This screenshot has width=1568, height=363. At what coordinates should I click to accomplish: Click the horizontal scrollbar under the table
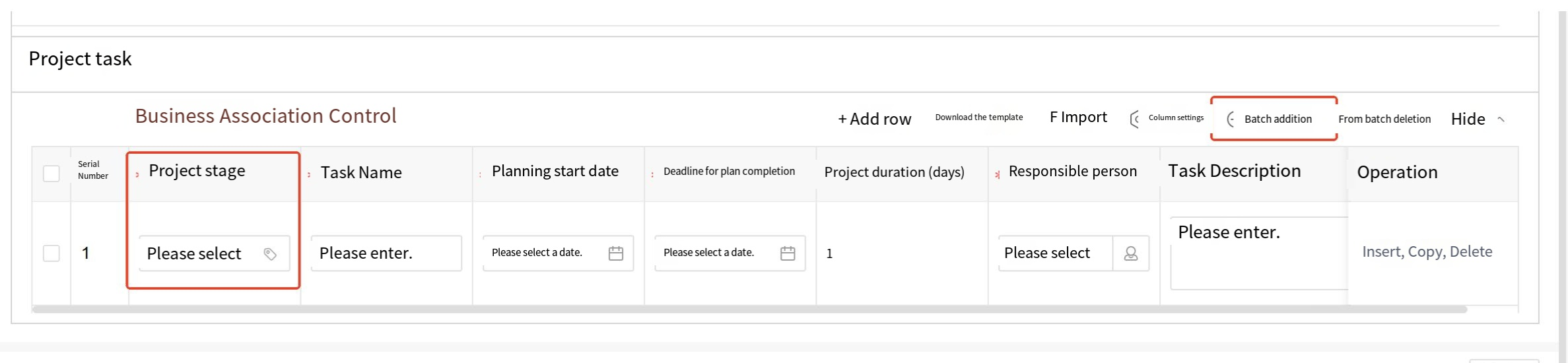[x=749, y=310]
